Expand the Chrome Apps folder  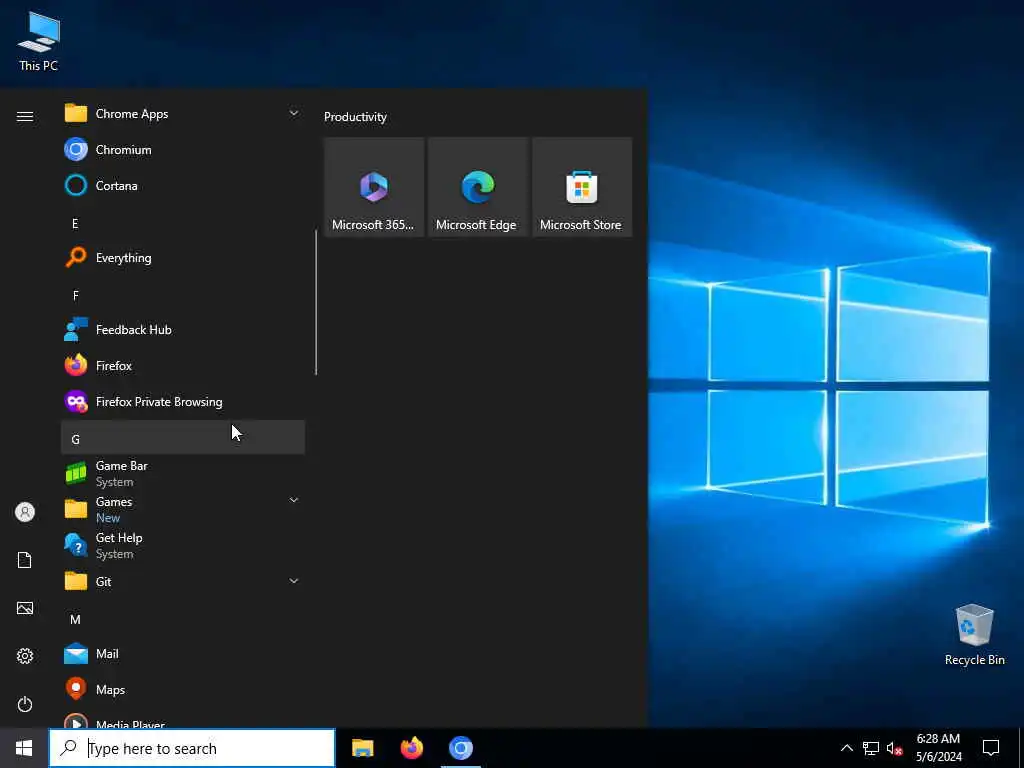[183, 114]
